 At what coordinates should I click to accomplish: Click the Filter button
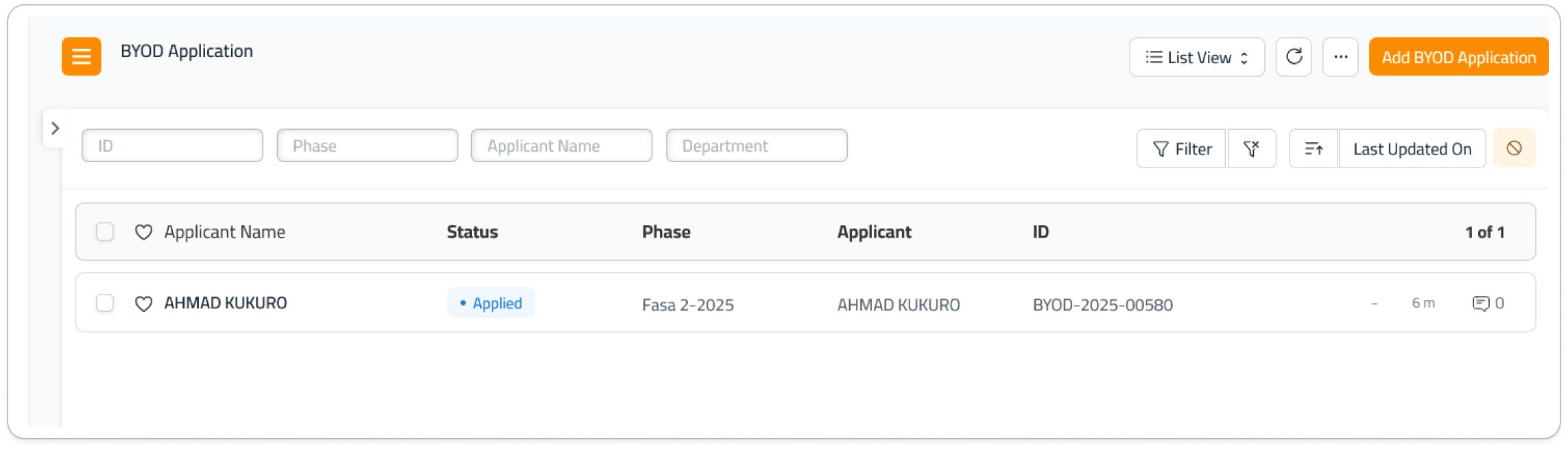click(x=1181, y=148)
